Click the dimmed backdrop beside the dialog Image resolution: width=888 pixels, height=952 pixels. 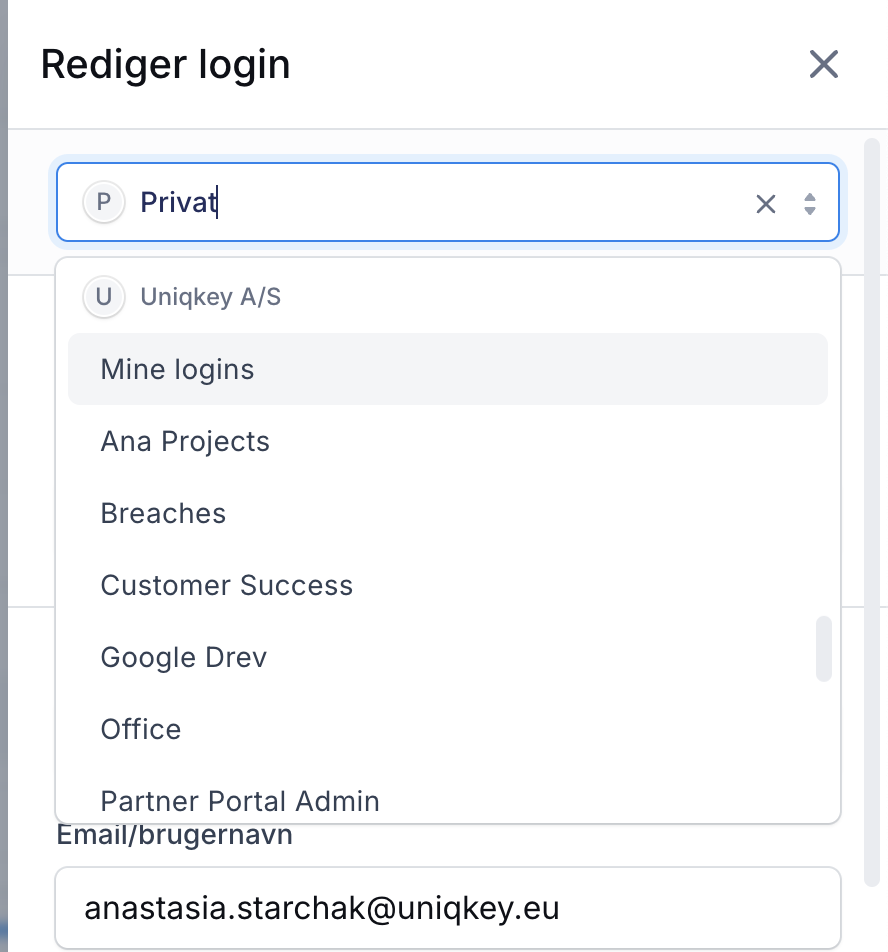coord(4,476)
